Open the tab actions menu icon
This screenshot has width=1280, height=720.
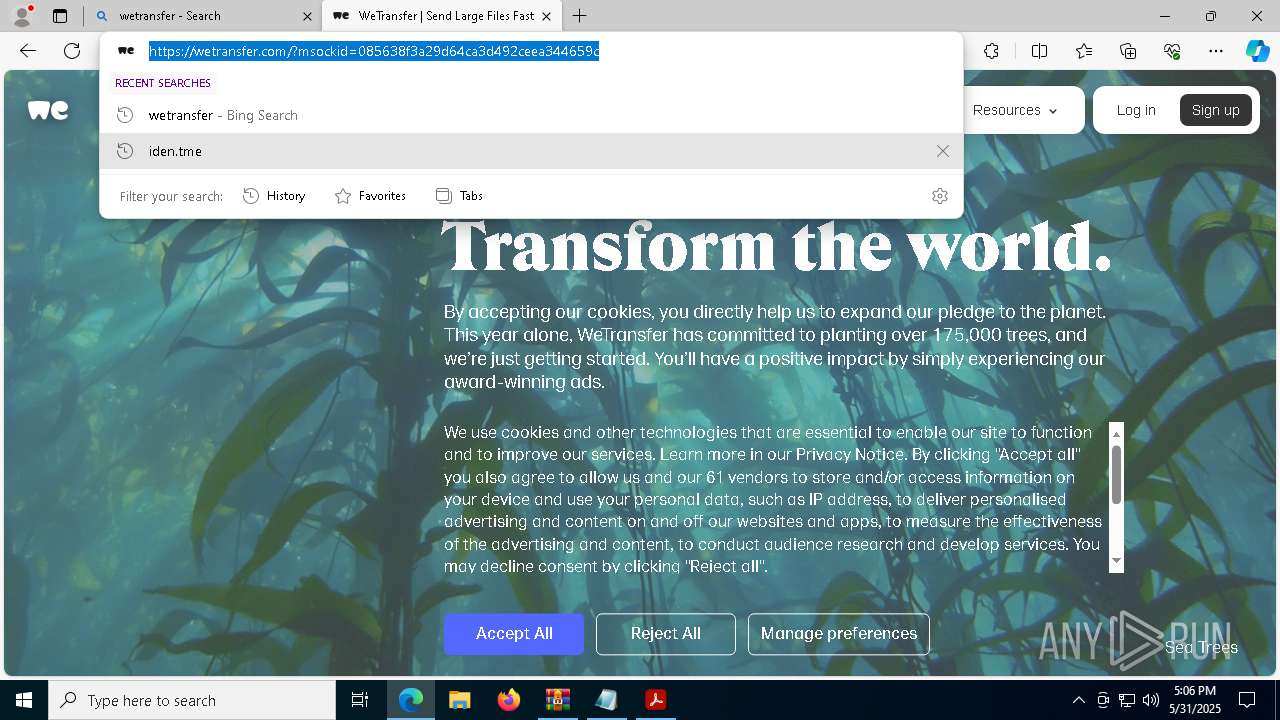60,16
